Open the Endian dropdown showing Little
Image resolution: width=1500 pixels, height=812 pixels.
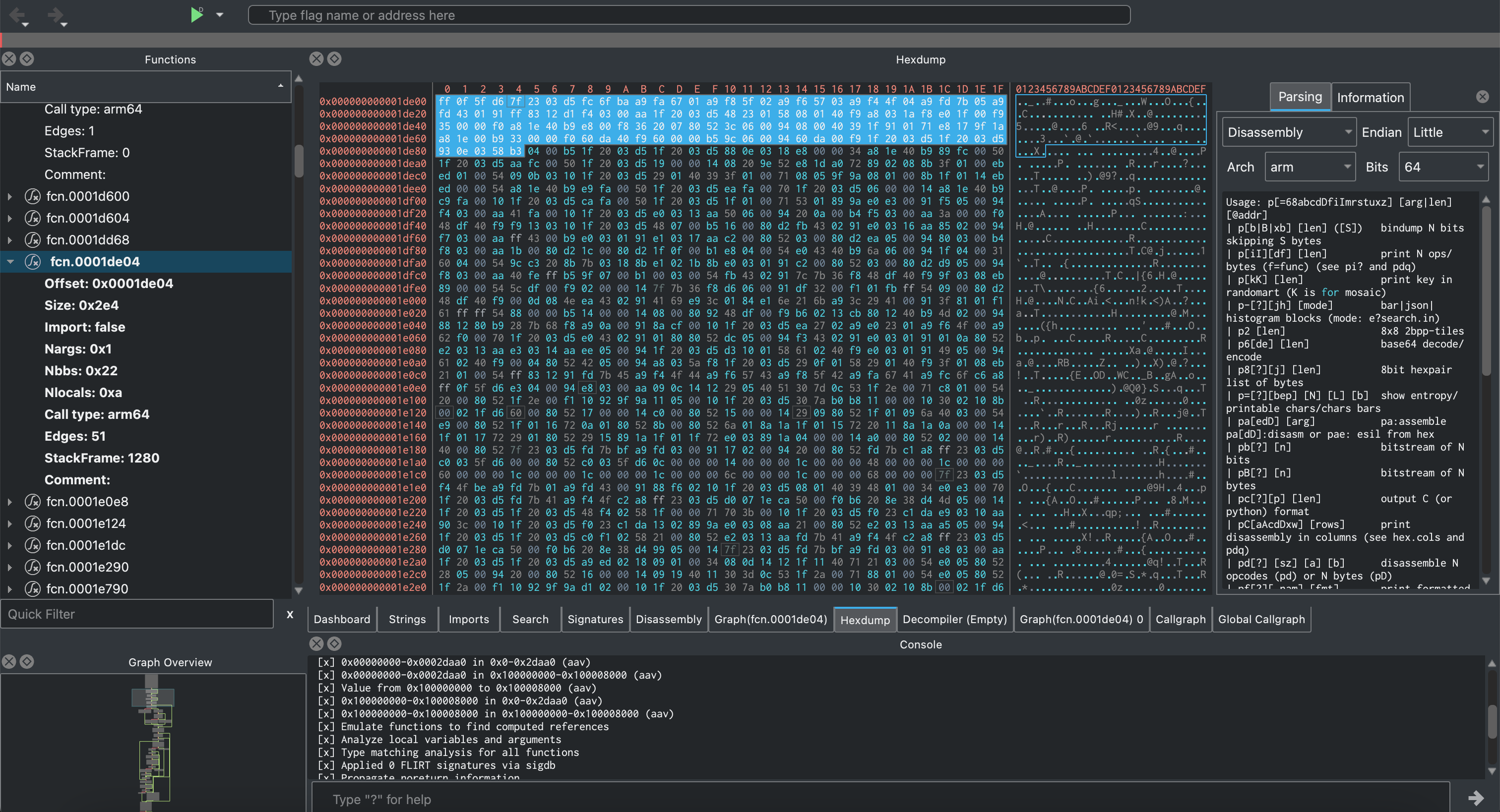pos(1449,131)
